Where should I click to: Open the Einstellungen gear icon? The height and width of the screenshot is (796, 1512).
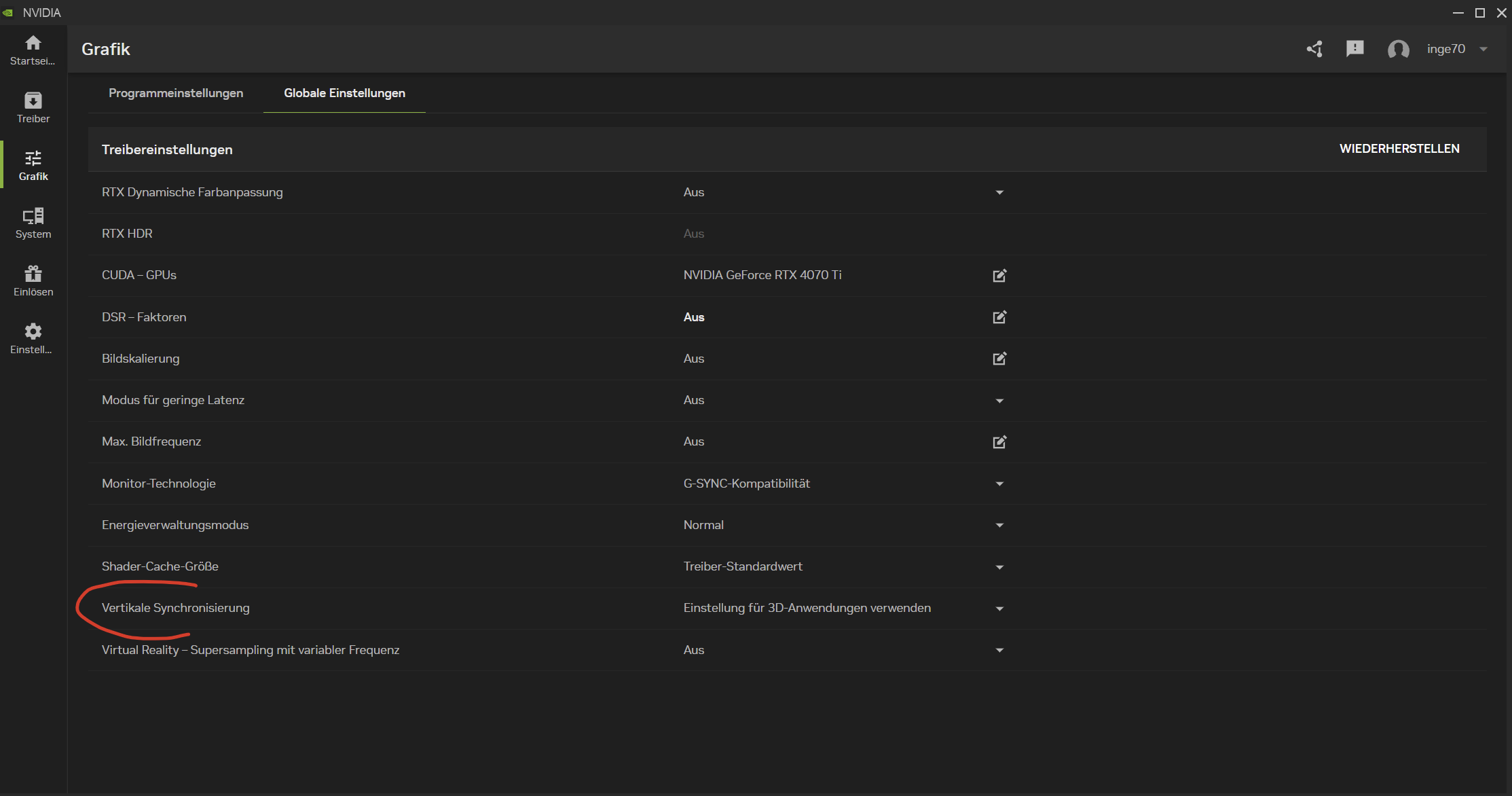(33, 339)
